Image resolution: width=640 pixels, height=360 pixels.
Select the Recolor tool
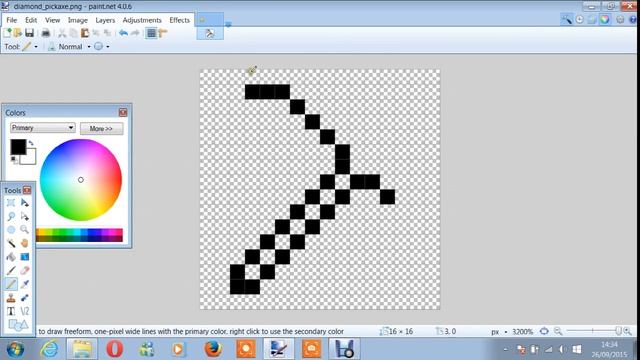click(x=25, y=298)
